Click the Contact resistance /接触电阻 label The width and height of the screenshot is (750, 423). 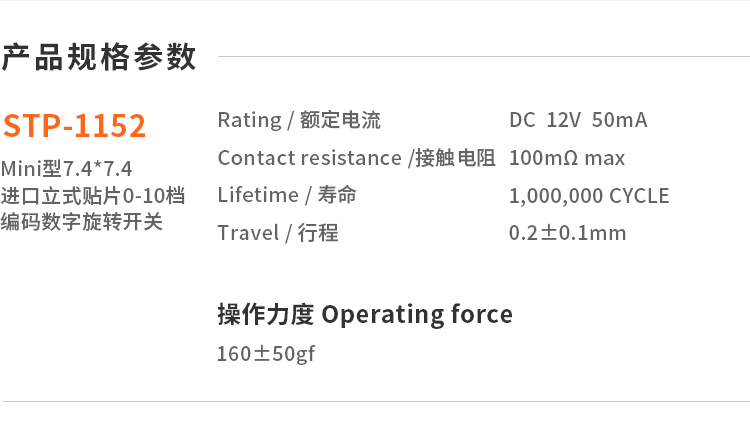pyautogui.click(x=356, y=158)
